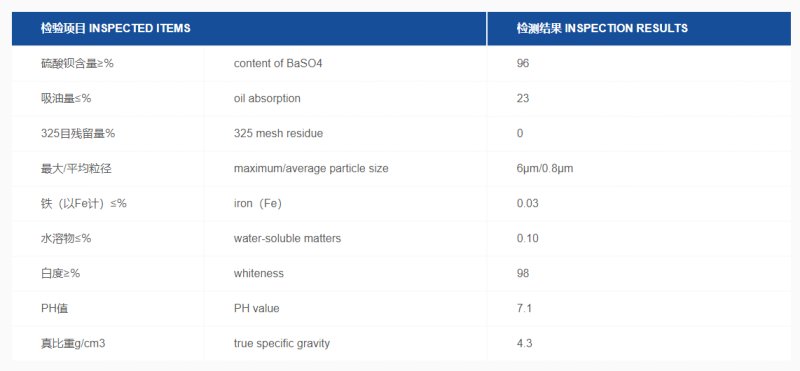Select the 'true specific gravity' label
This screenshot has height=371, width=800.
pyautogui.click(x=282, y=343)
